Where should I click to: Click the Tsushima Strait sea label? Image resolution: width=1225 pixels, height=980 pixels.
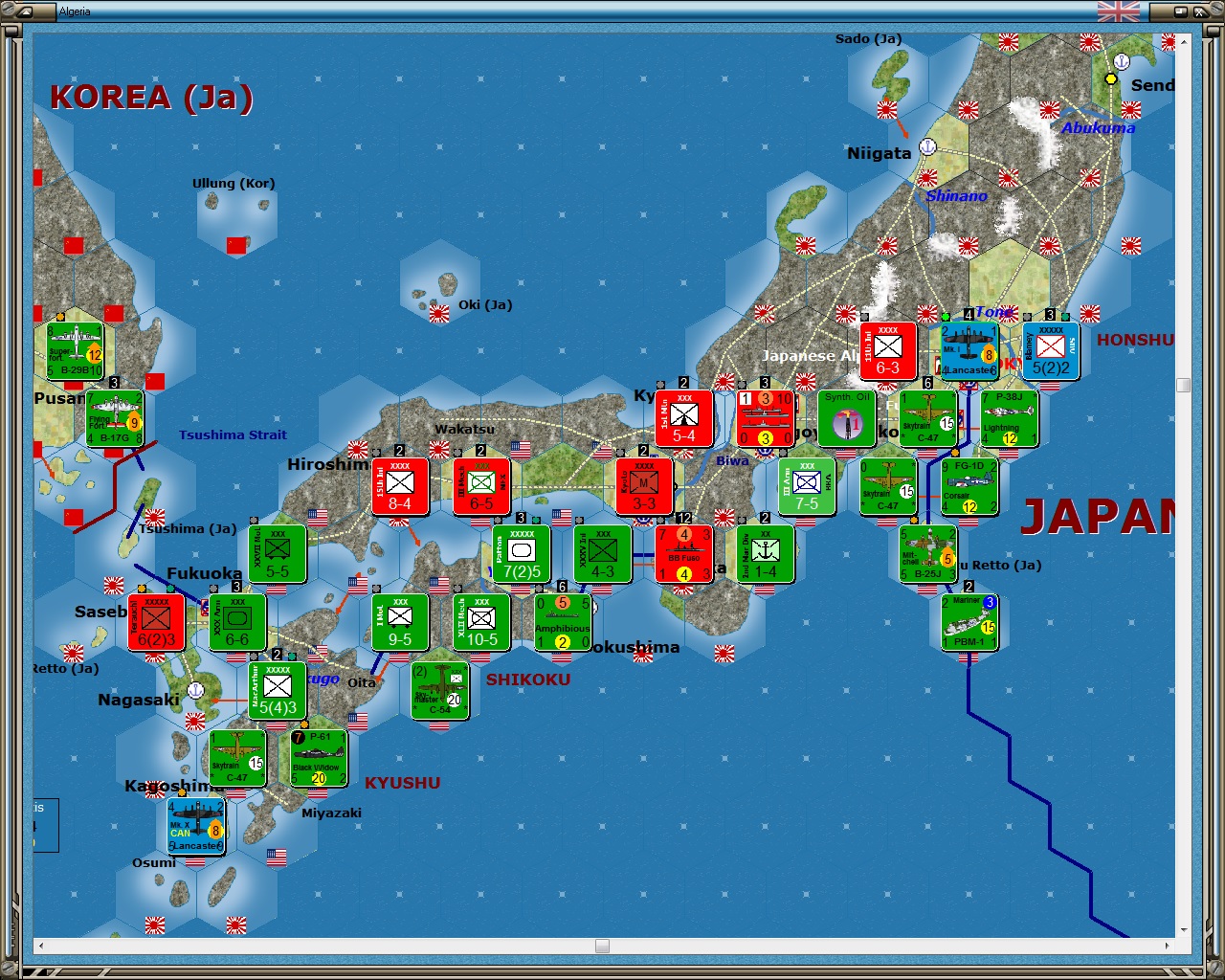click(x=233, y=434)
